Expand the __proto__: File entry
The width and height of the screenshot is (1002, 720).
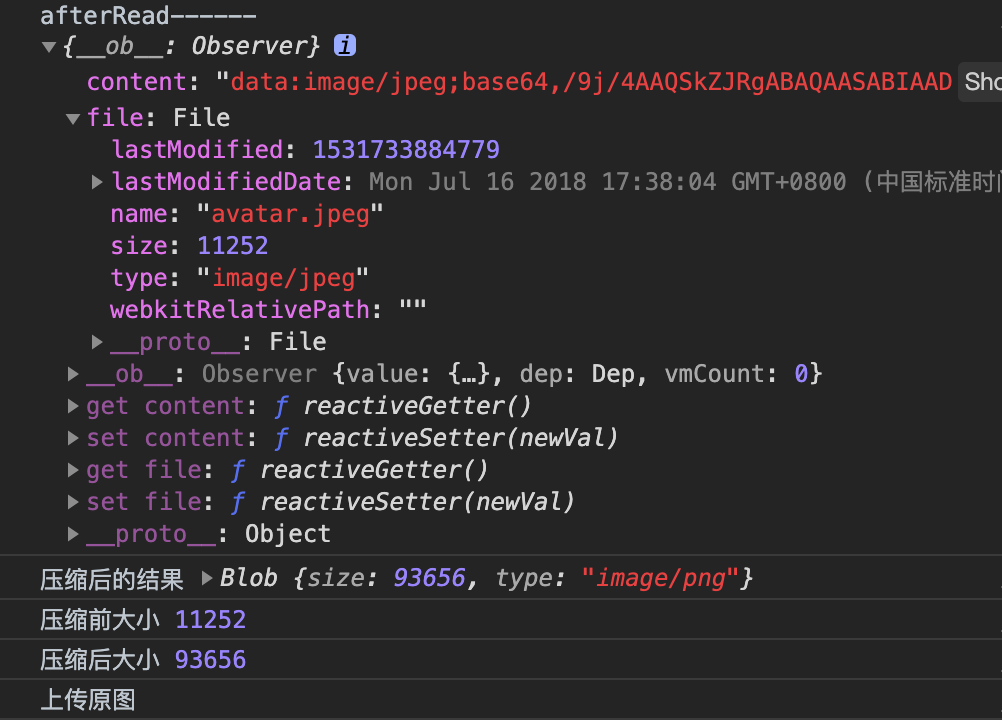coord(96,342)
